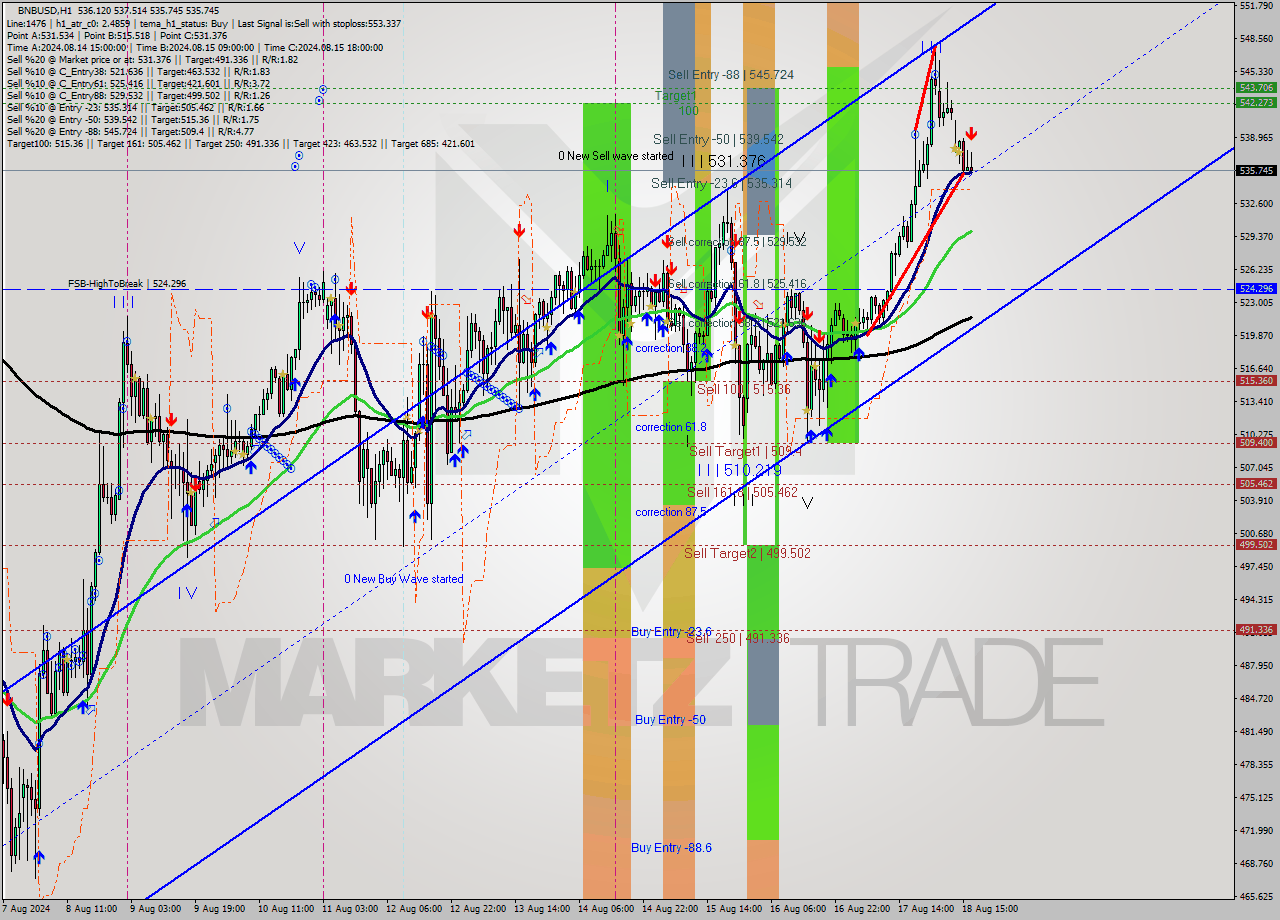Click the red price tag 515.360
The image size is (1280, 920).
pos(1256,381)
